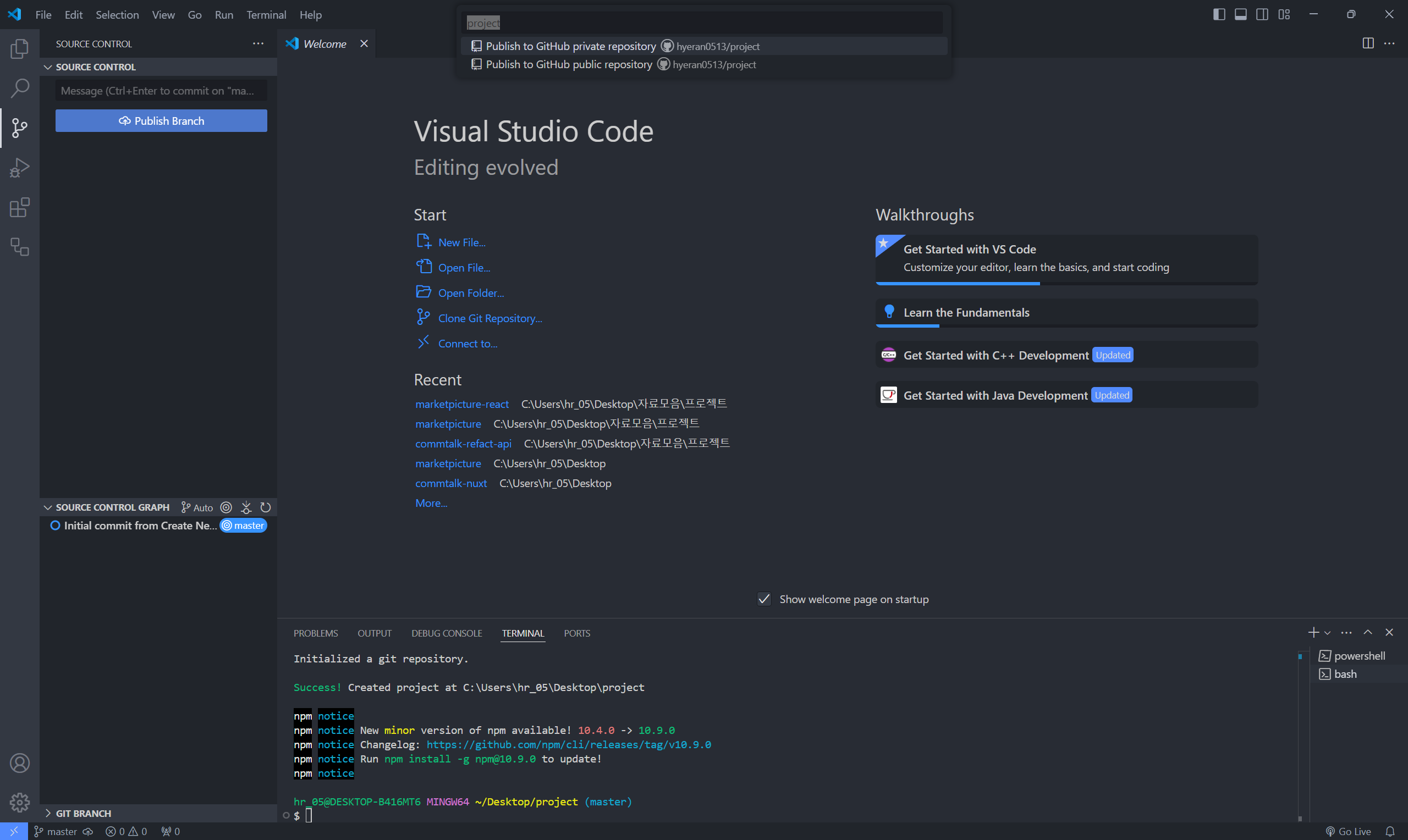1408x840 pixels.
Task: Select Initial commit row in graph
Action: [158, 526]
